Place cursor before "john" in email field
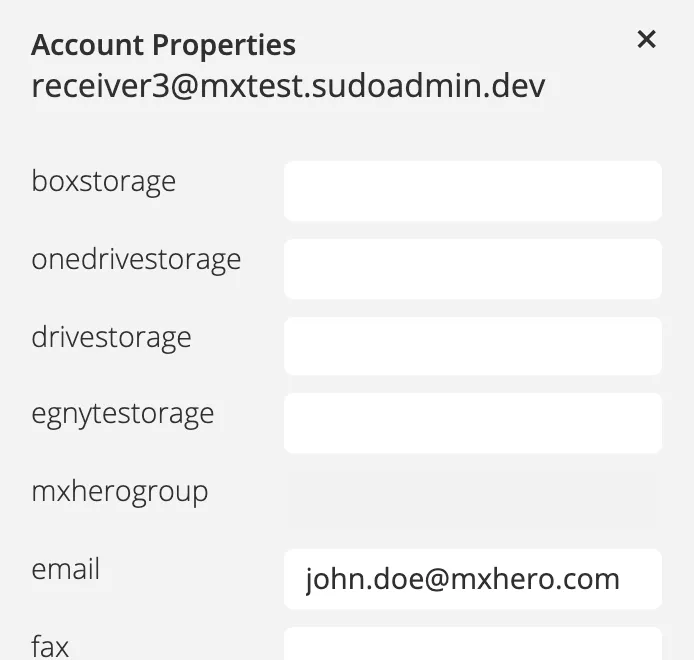 click(306, 579)
